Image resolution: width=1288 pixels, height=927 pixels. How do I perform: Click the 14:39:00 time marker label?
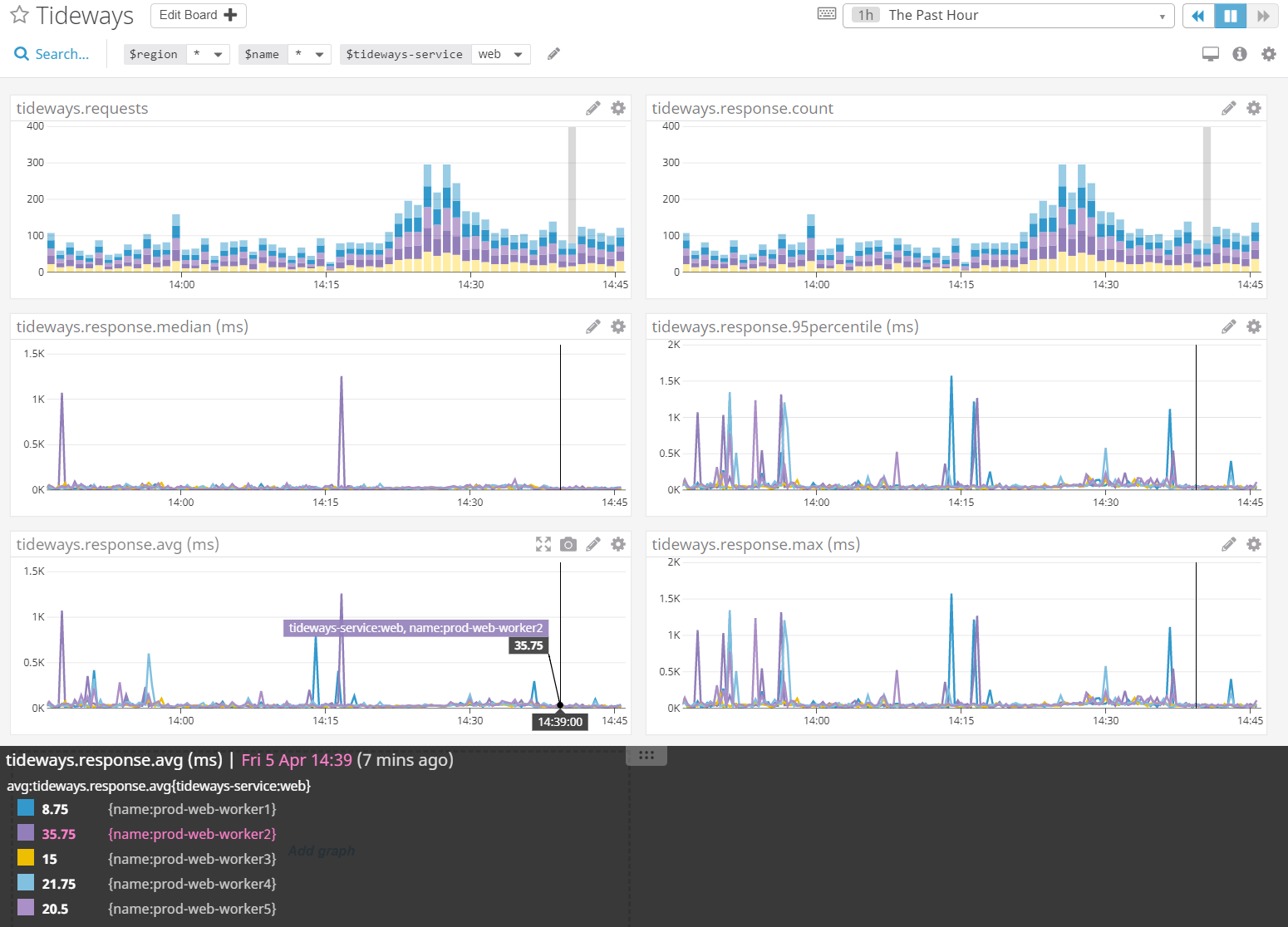pyautogui.click(x=560, y=722)
